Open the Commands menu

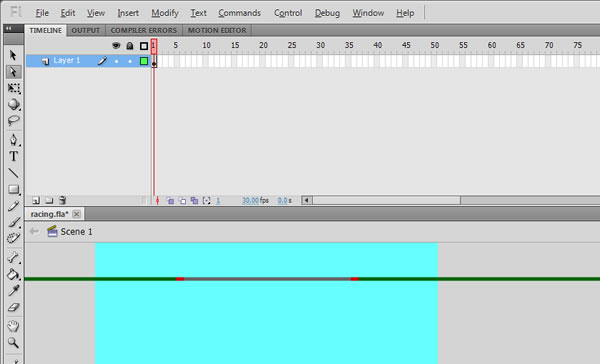(x=240, y=13)
